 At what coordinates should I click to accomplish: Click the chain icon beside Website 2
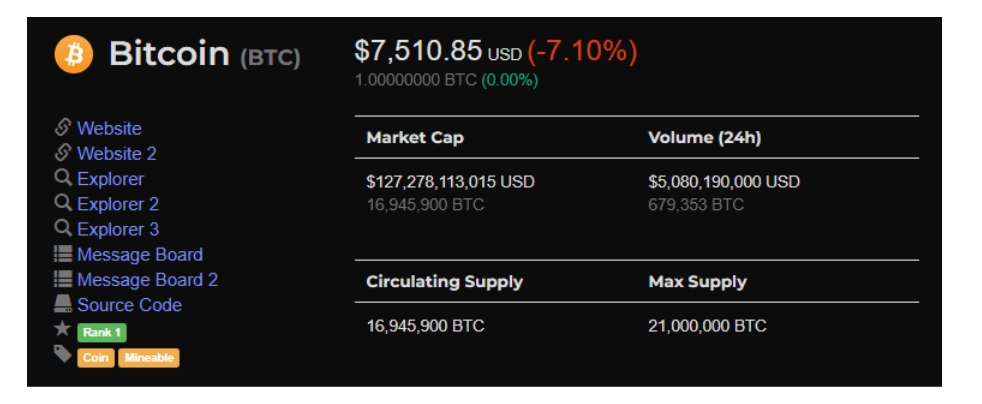point(63,152)
